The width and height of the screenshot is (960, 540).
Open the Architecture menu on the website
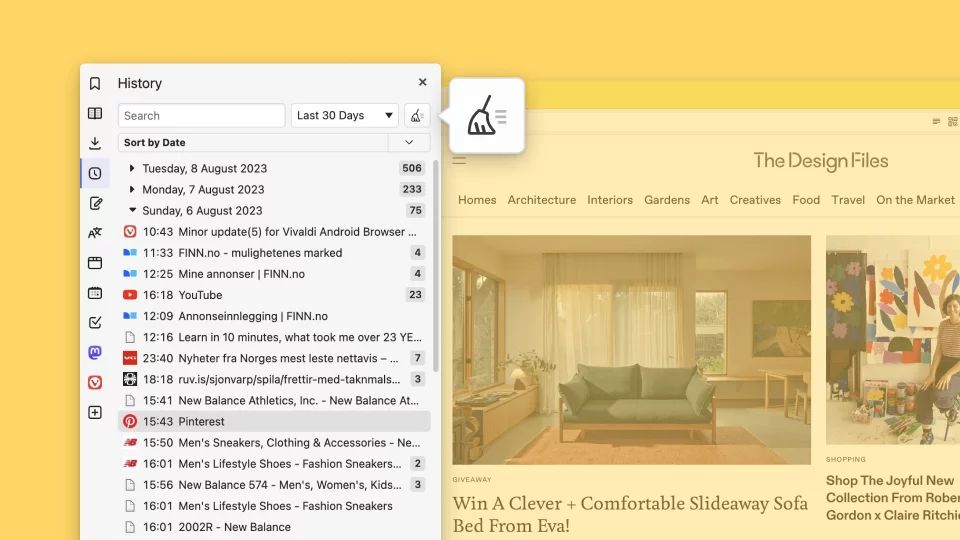pos(541,200)
